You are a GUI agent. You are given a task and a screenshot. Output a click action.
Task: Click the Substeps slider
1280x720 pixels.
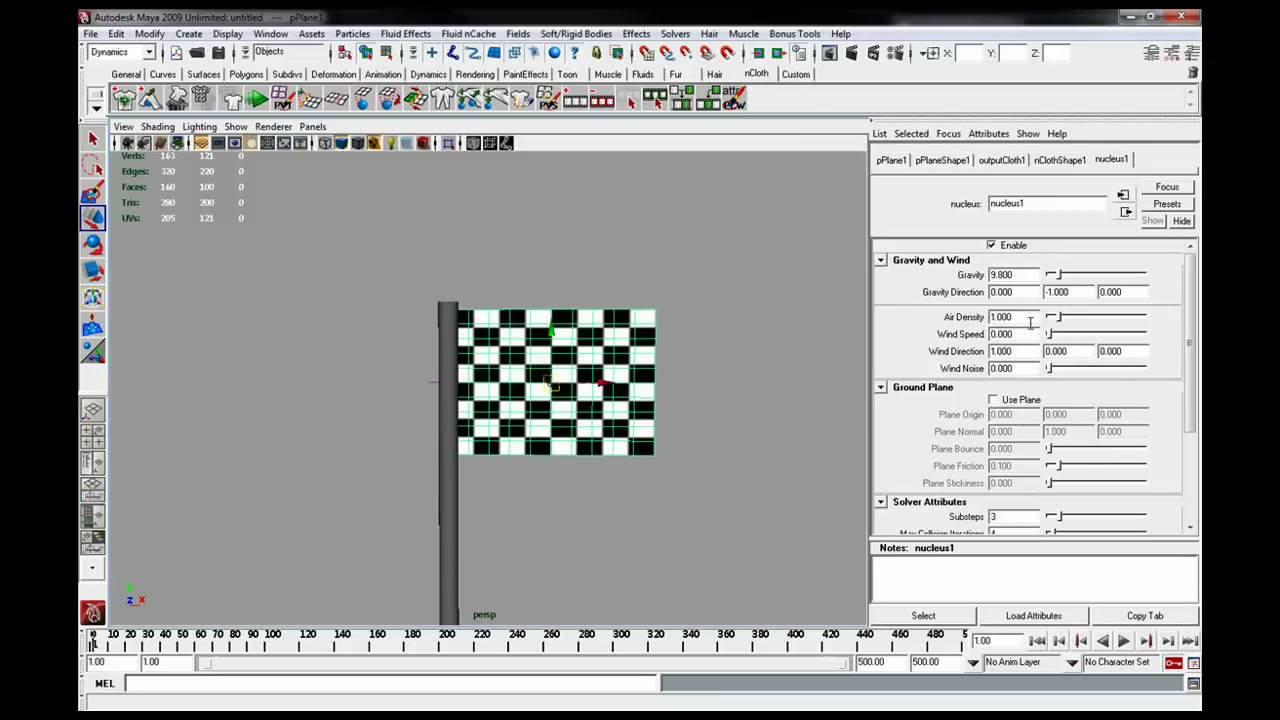coord(1096,517)
